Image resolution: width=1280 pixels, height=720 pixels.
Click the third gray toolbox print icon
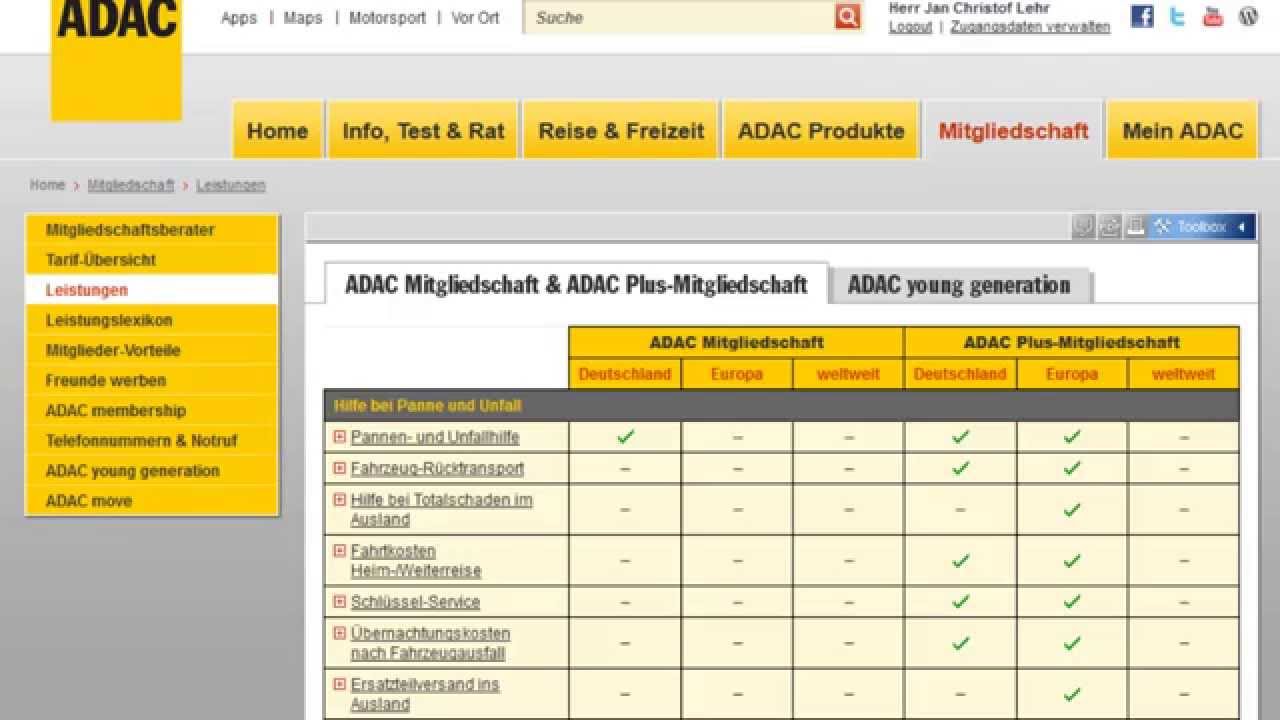(1135, 227)
